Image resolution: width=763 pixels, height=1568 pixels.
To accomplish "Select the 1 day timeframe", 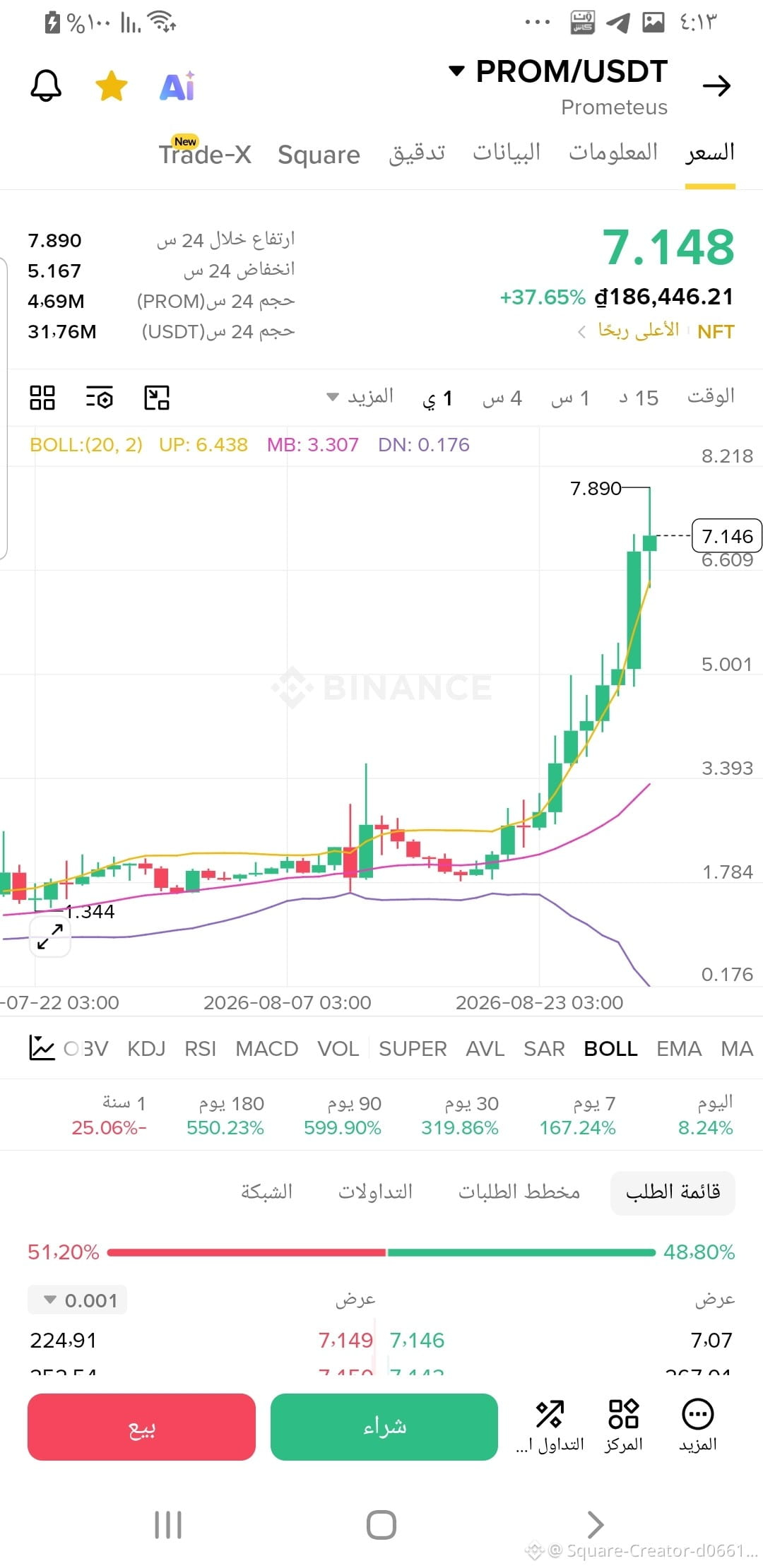I will [x=437, y=398].
